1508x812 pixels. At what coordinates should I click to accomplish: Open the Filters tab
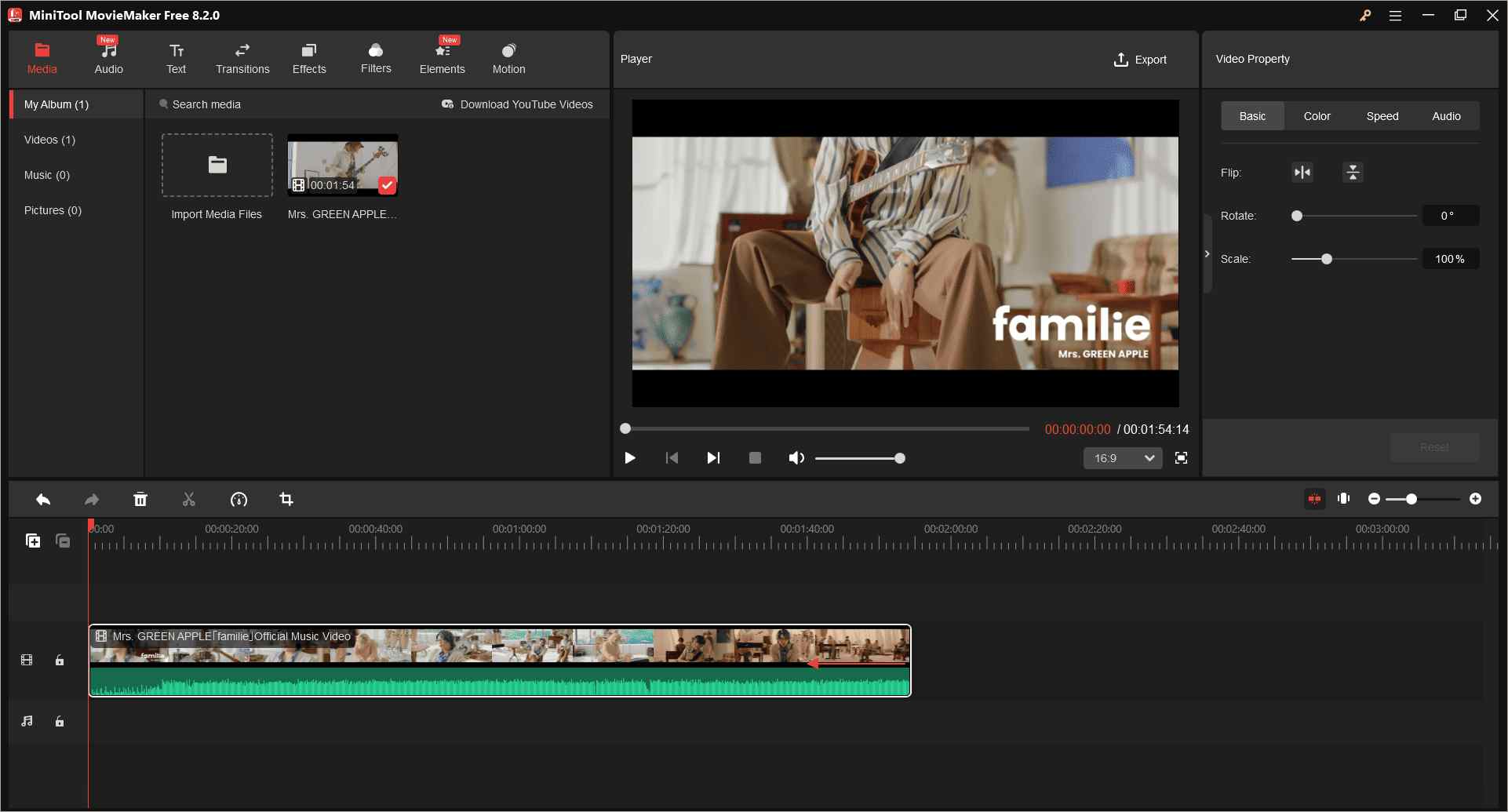click(x=376, y=59)
